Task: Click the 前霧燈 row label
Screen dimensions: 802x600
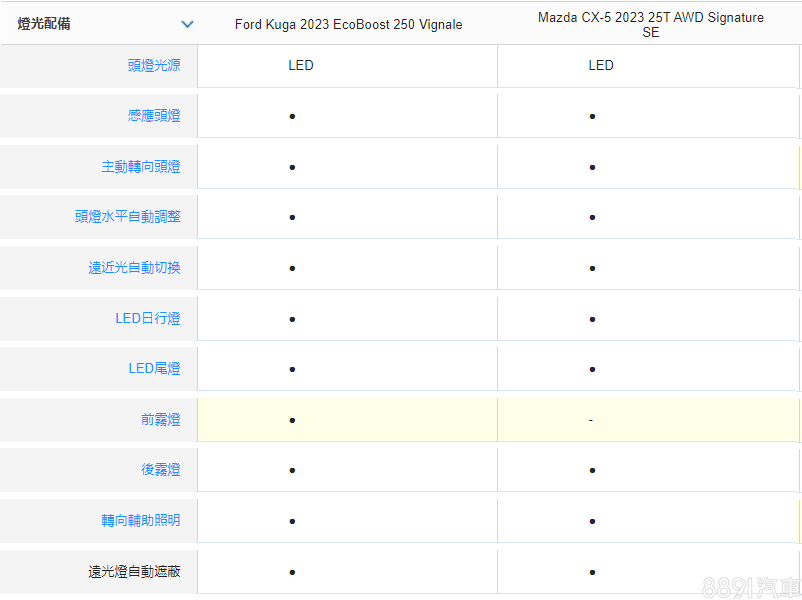Action: 160,420
